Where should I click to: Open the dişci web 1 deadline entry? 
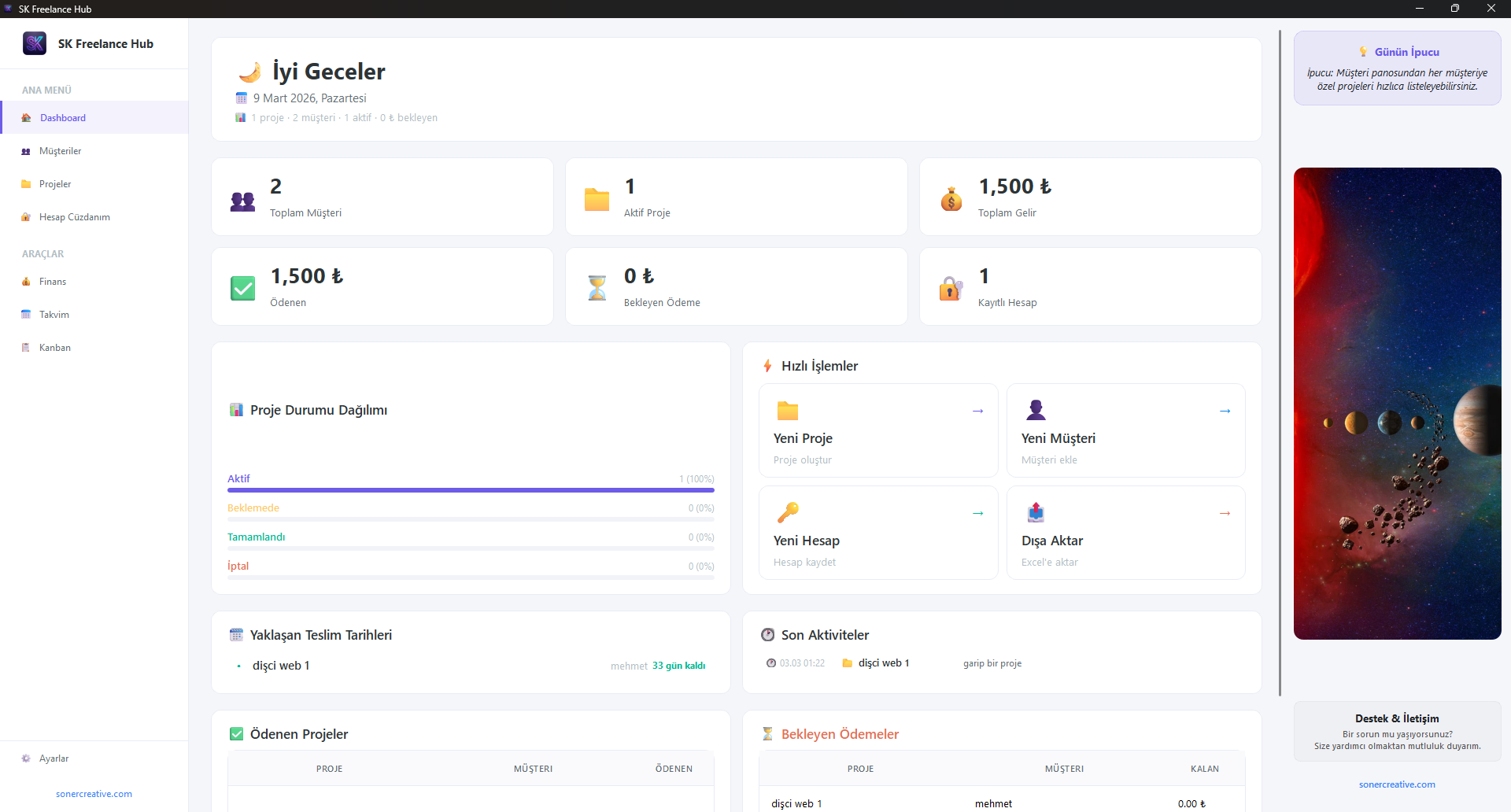pos(281,665)
